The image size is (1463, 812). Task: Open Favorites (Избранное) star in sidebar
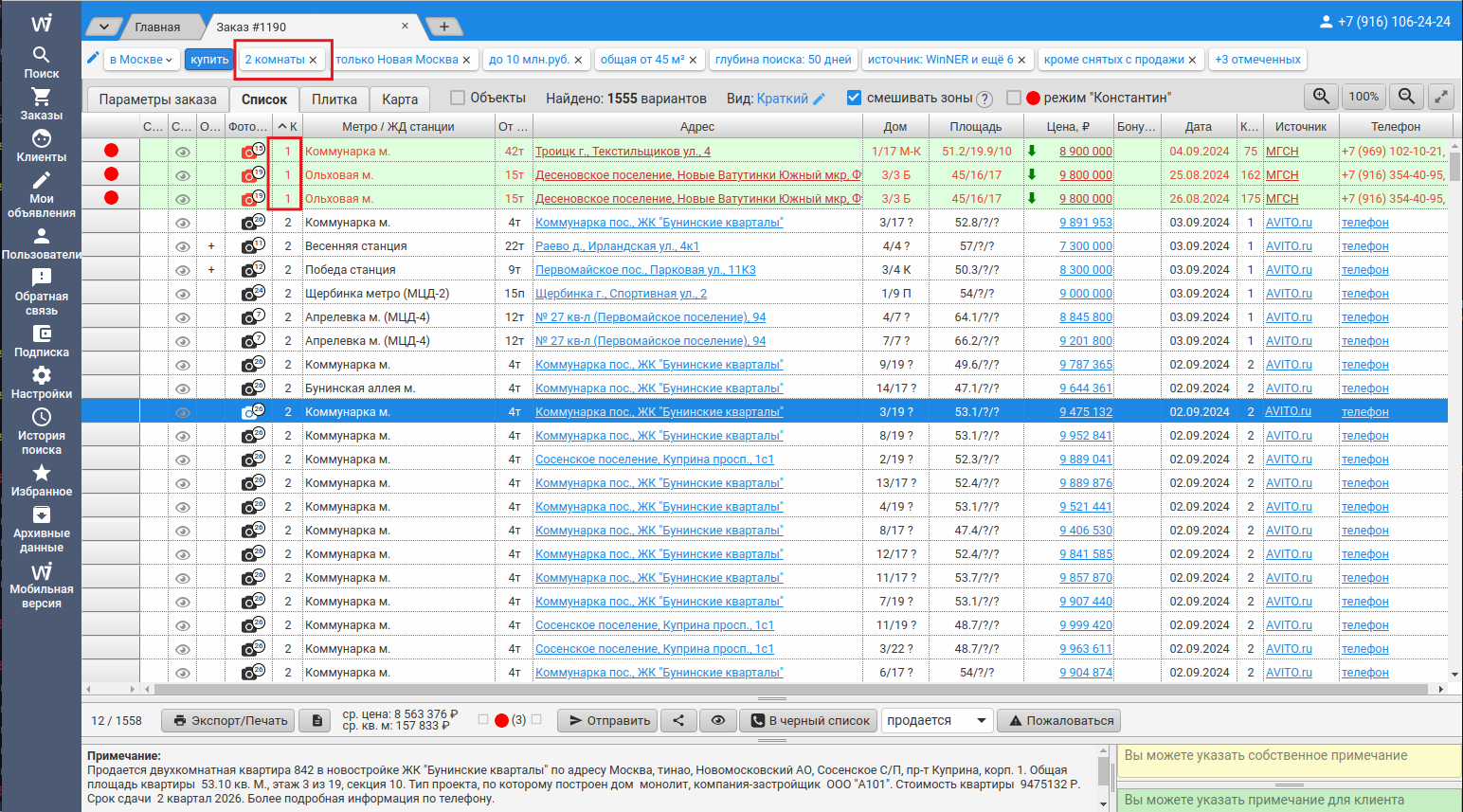pyautogui.click(x=41, y=480)
